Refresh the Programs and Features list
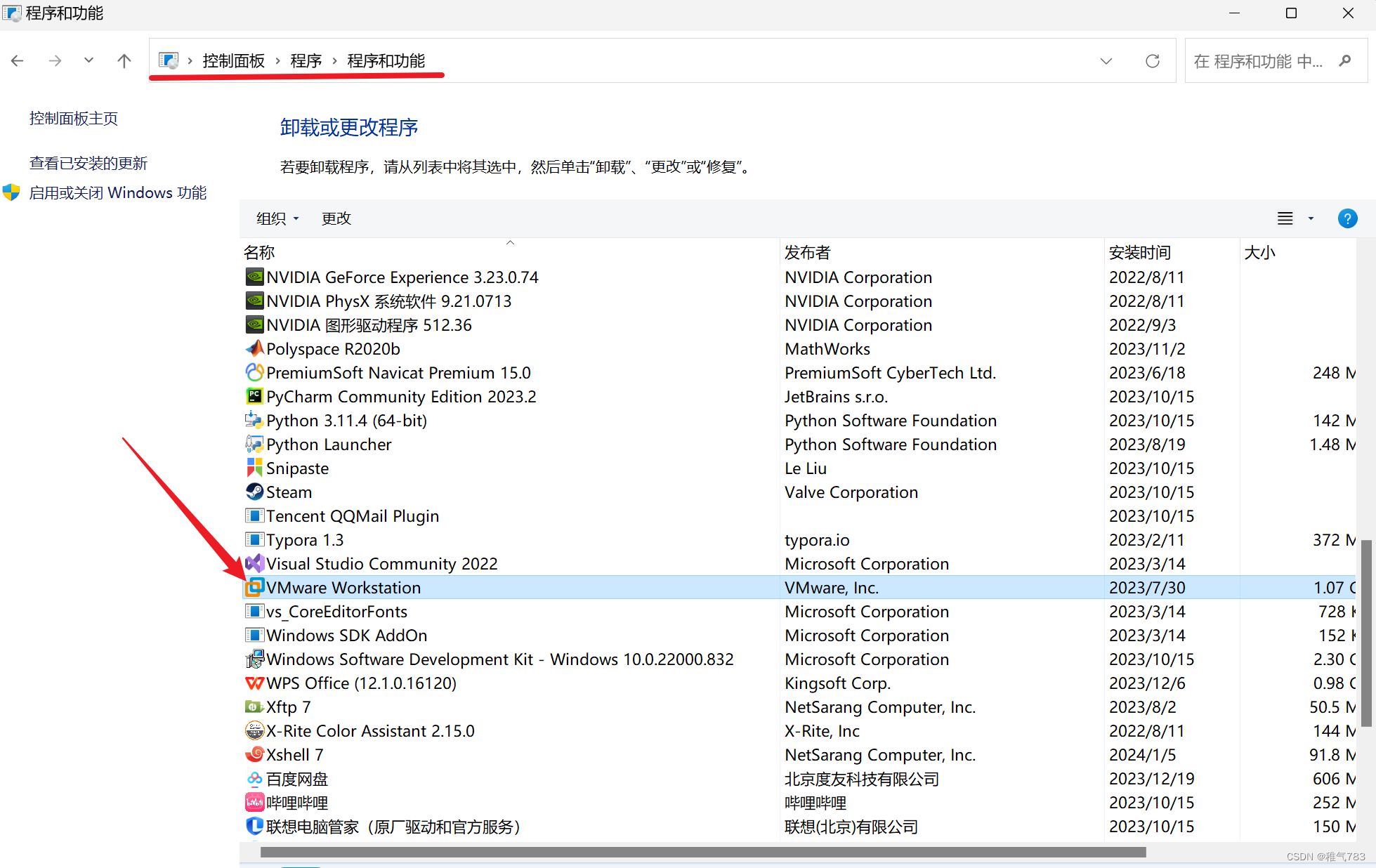1376x868 pixels. (1152, 61)
